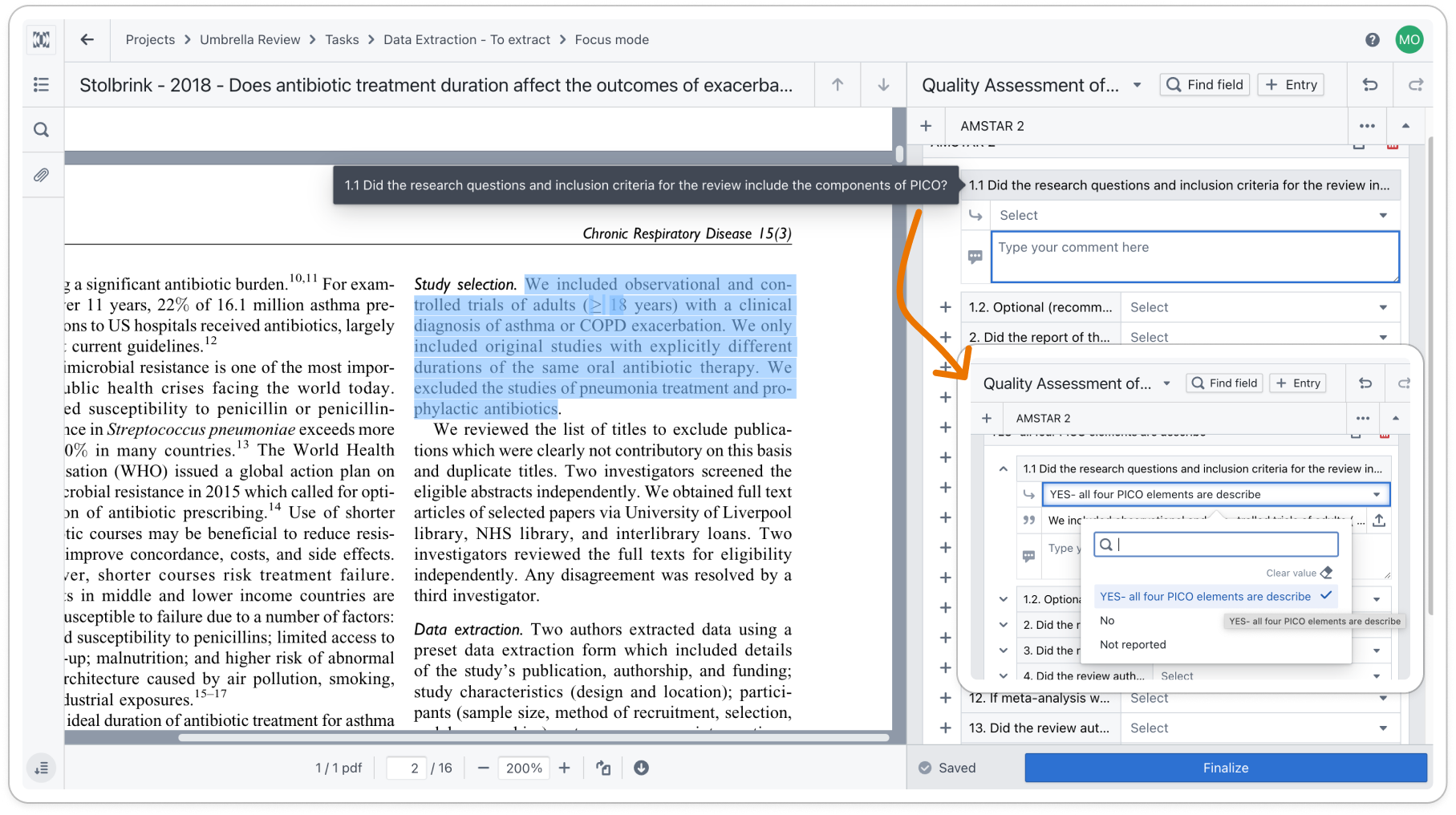Screen dimensions: 1456x815
Task: Click the plus icon beside AMSTAR 2 in main panel
Action: 926,126
